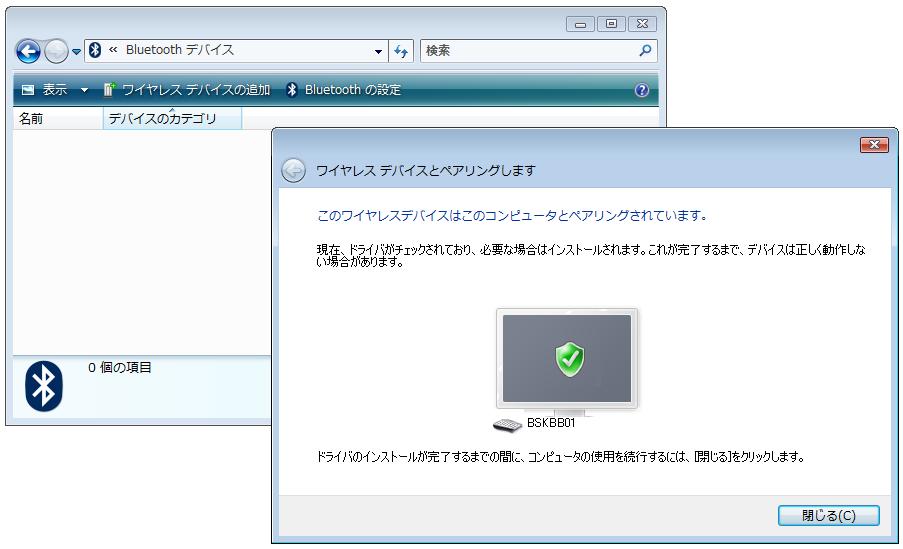The height and width of the screenshot is (549, 903).
Task: Click the magnifier search icon
Action: (x=646, y=50)
